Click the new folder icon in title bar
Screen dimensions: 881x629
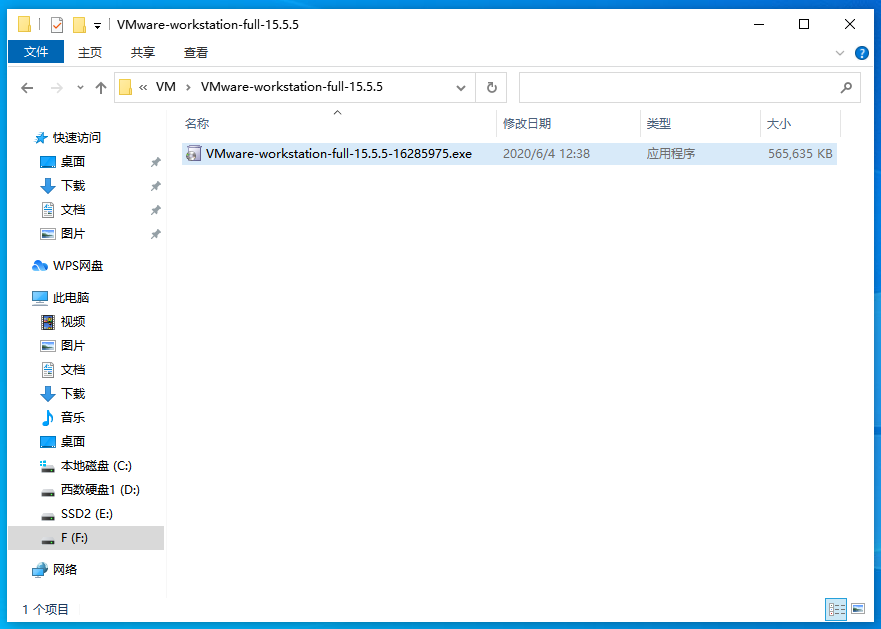[x=79, y=25]
